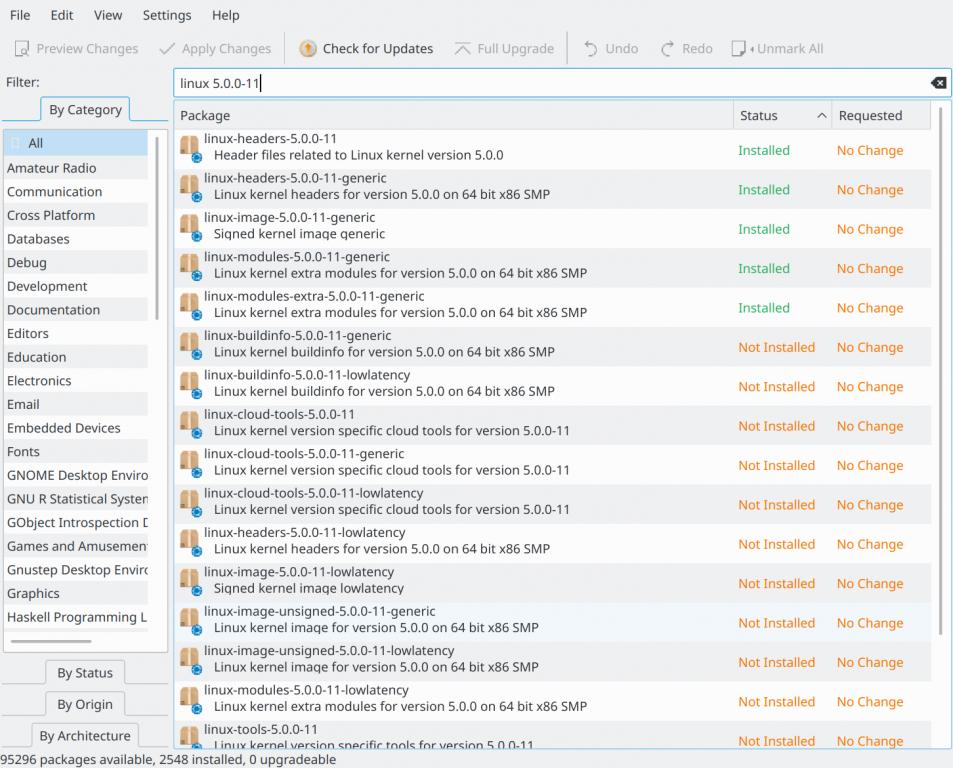Expand the By Origin filter section
This screenshot has width=953, height=768.
pos(85,705)
